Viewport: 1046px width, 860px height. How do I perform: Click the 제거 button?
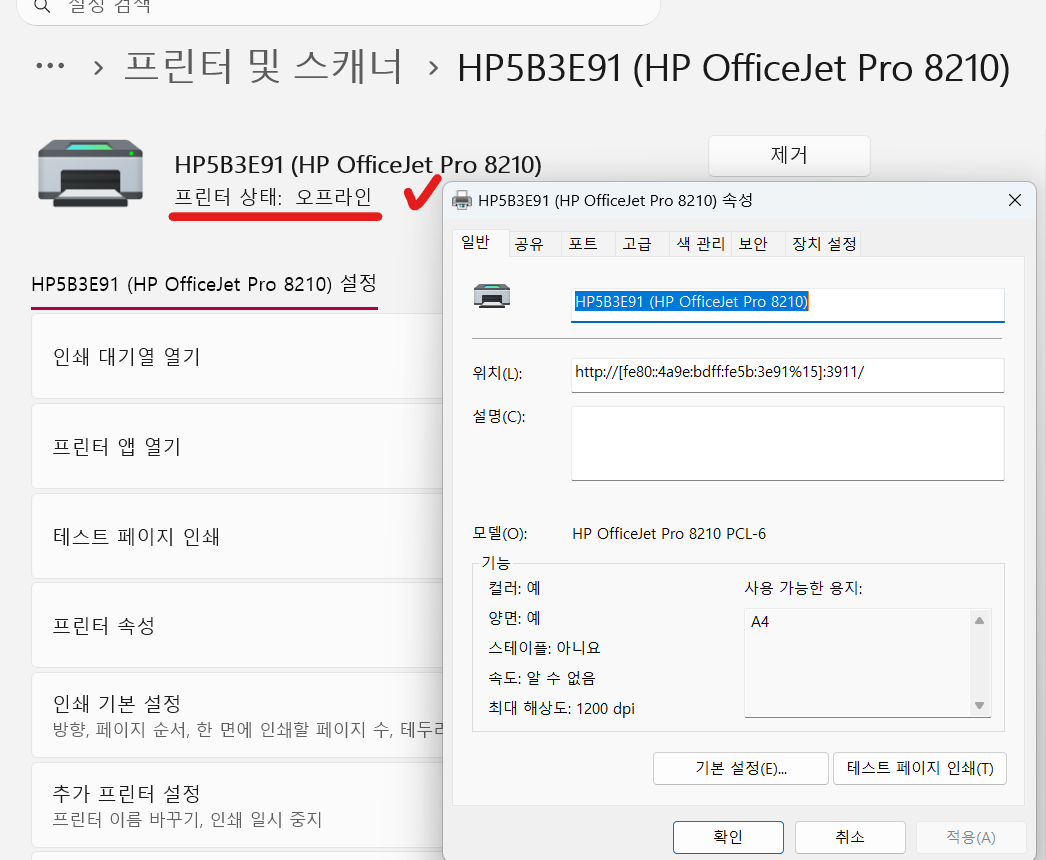pyautogui.click(x=789, y=155)
